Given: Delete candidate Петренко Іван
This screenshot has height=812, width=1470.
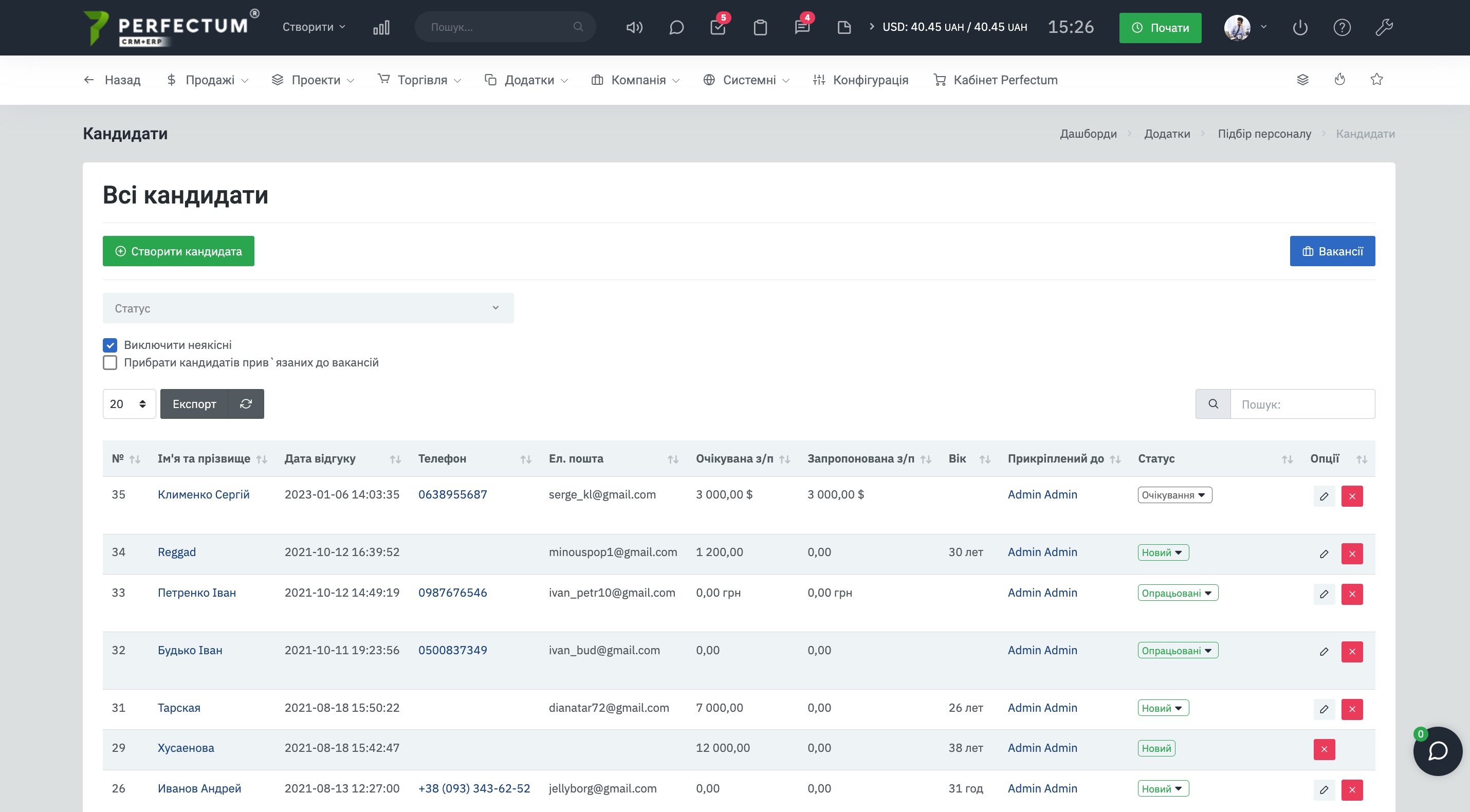Looking at the screenshot, I should click(1352, 594).
